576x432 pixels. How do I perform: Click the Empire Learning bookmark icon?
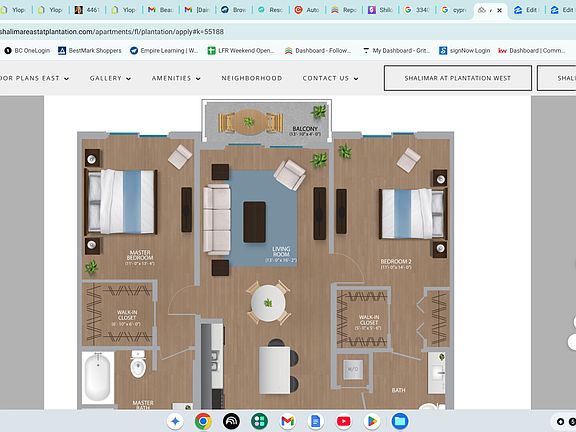(134, 51)
